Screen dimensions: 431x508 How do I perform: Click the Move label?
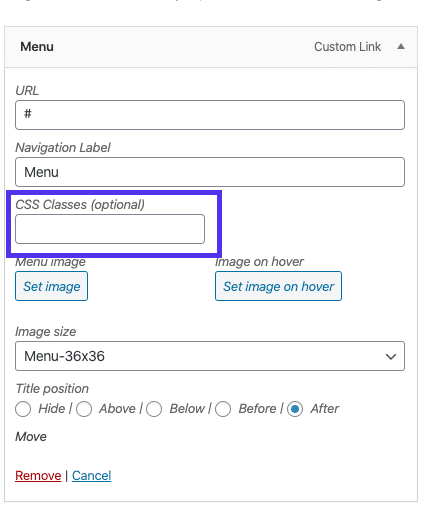pos(31,437)
